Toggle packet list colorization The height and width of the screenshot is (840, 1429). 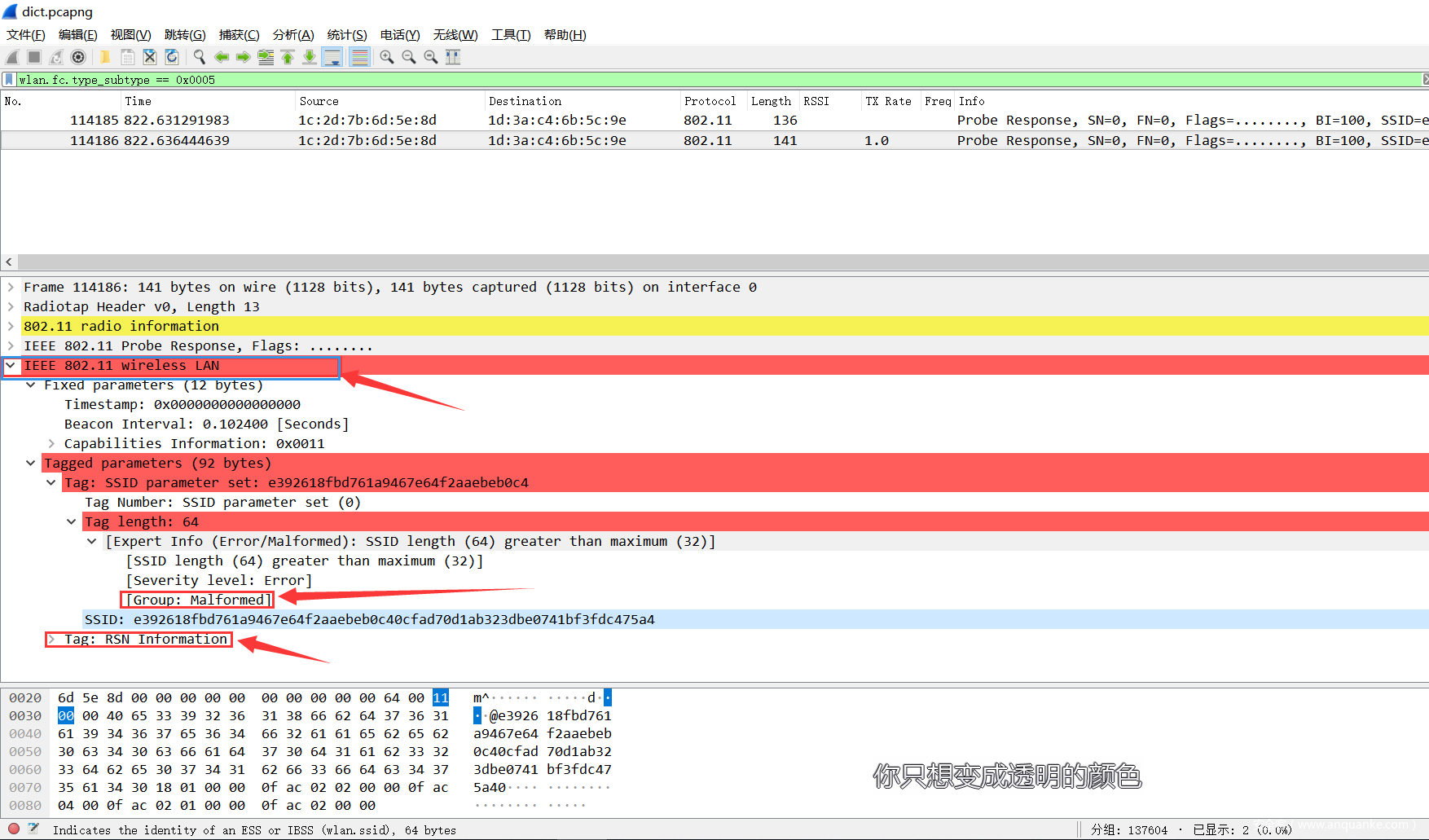point(359,57)
